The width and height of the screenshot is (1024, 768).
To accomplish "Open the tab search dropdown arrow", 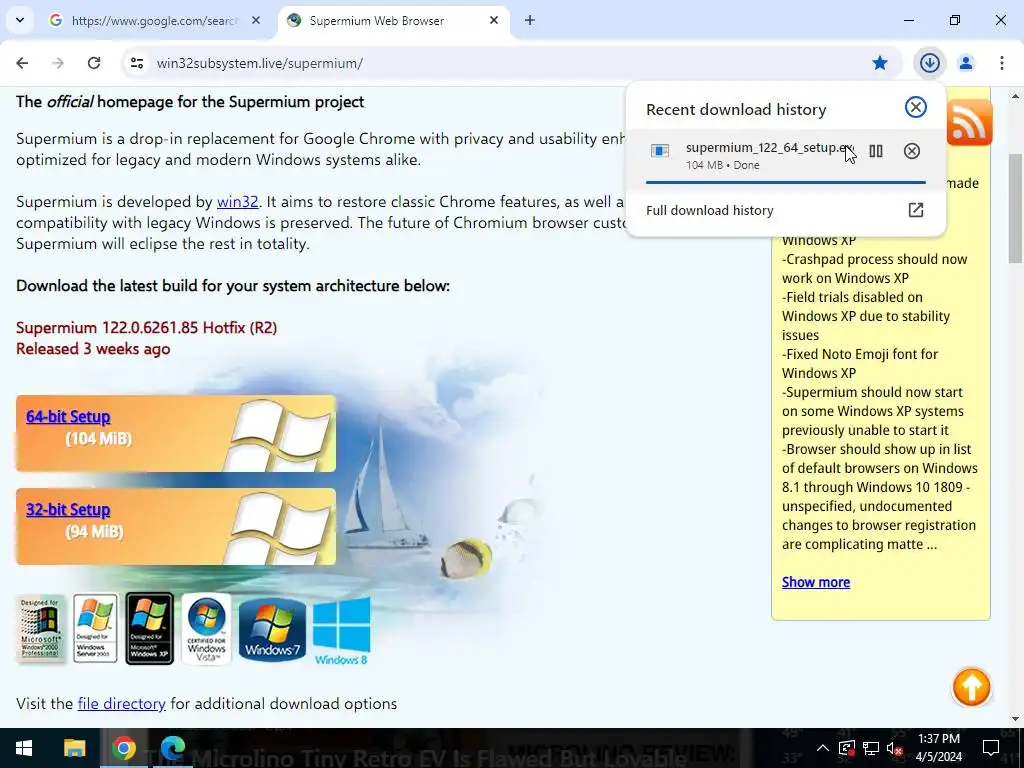I will point(20,20).
